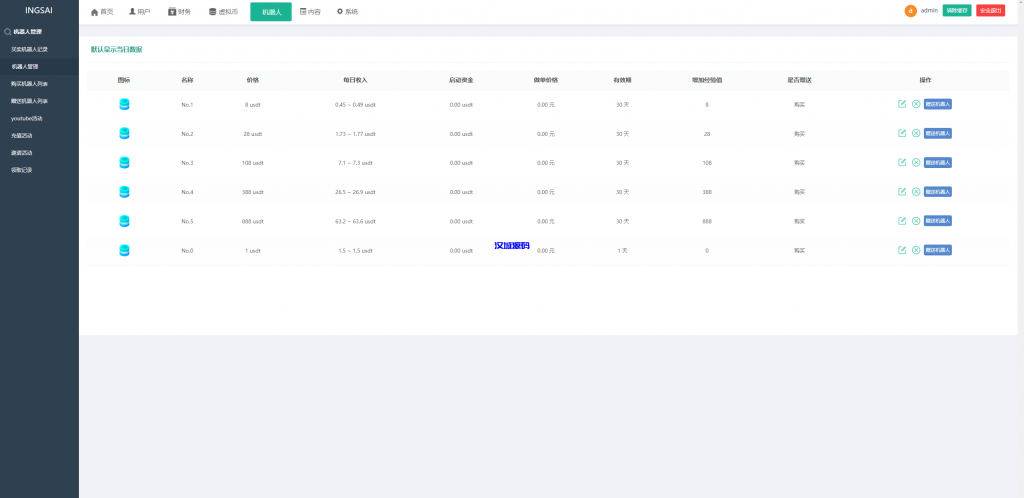This screenshot has width=1024, height=498.
Task: Open the 财务 finance menu
Action: point(179,12)
